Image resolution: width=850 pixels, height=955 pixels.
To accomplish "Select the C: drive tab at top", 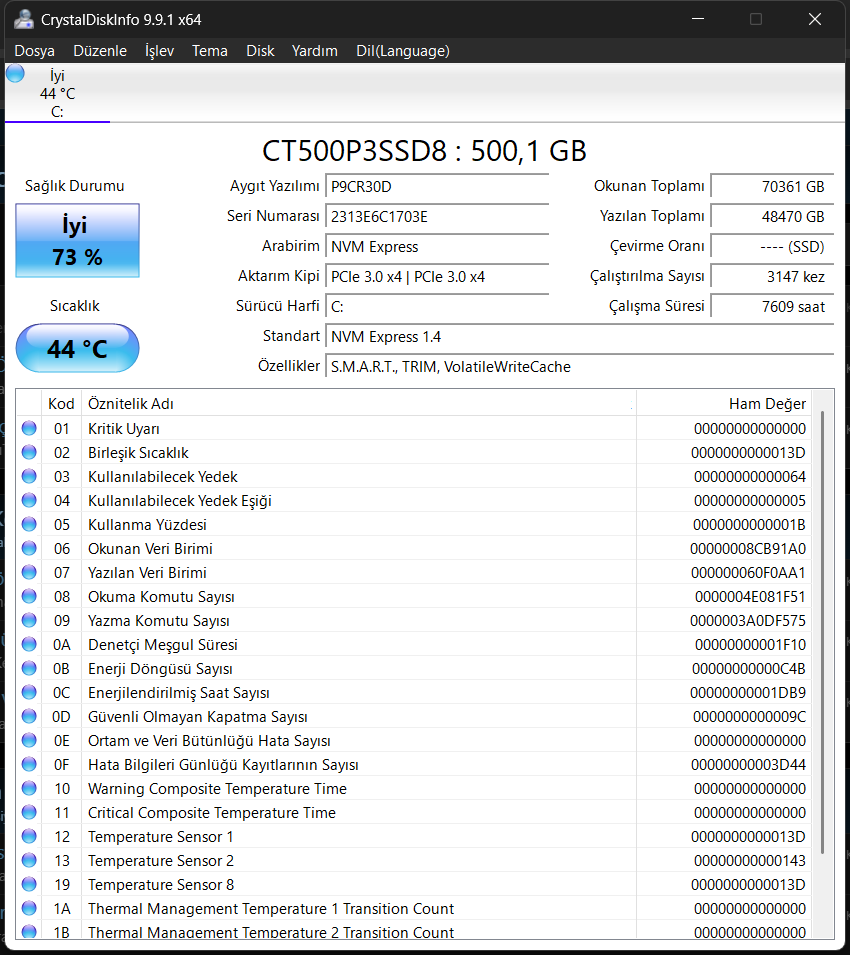I will tap(57, 93).
